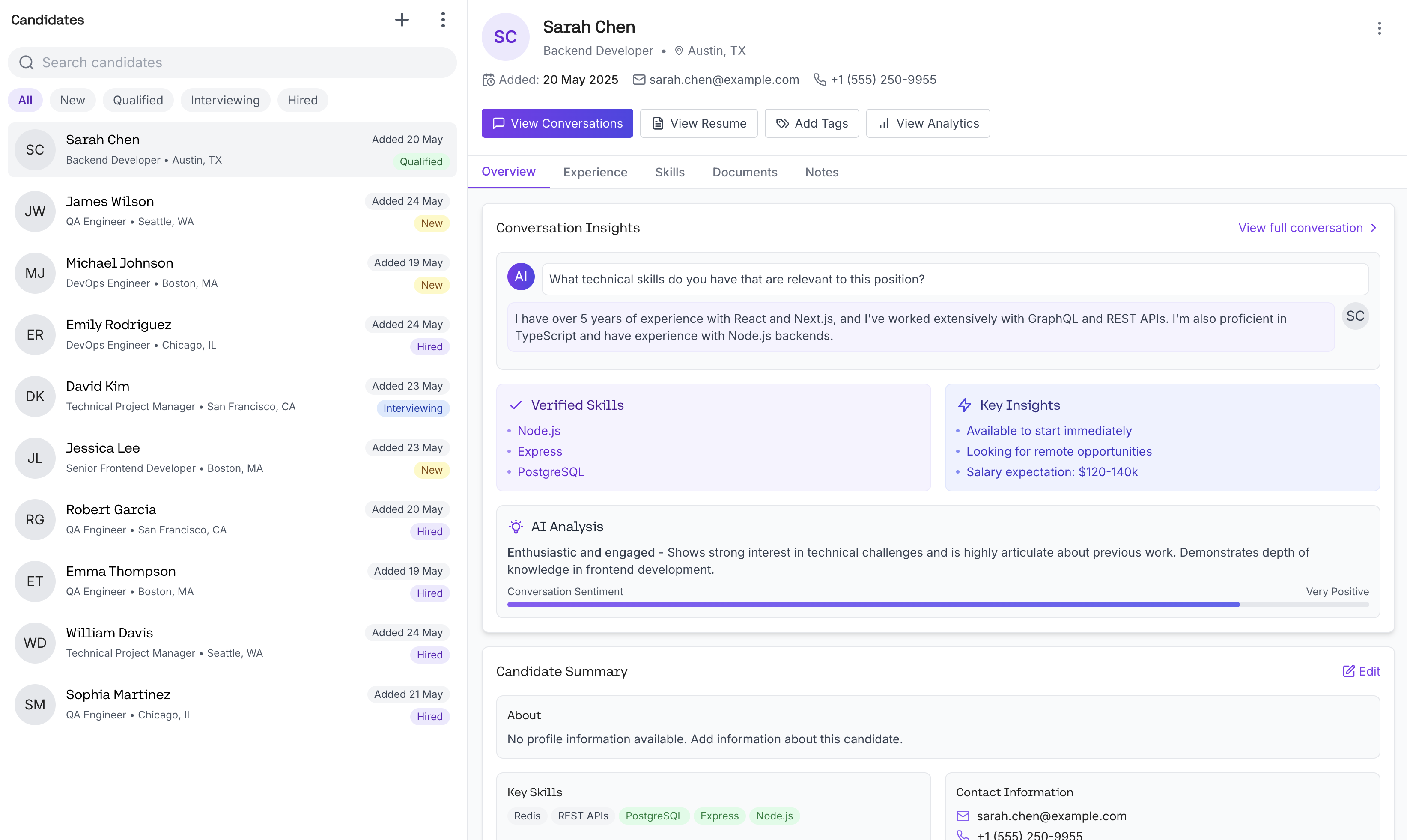
Task: Select the Hired filter chip
Action: [302, 100]
